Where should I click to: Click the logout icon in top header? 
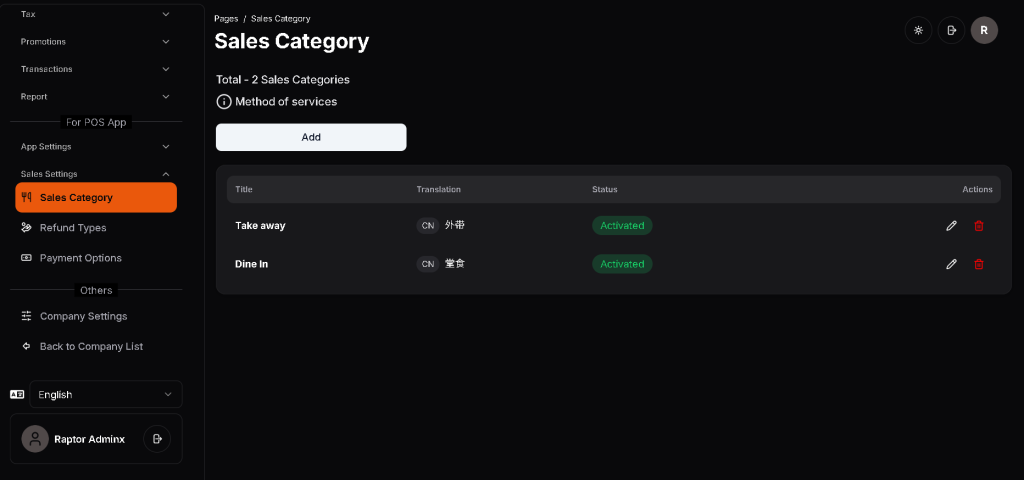(951, 30)
